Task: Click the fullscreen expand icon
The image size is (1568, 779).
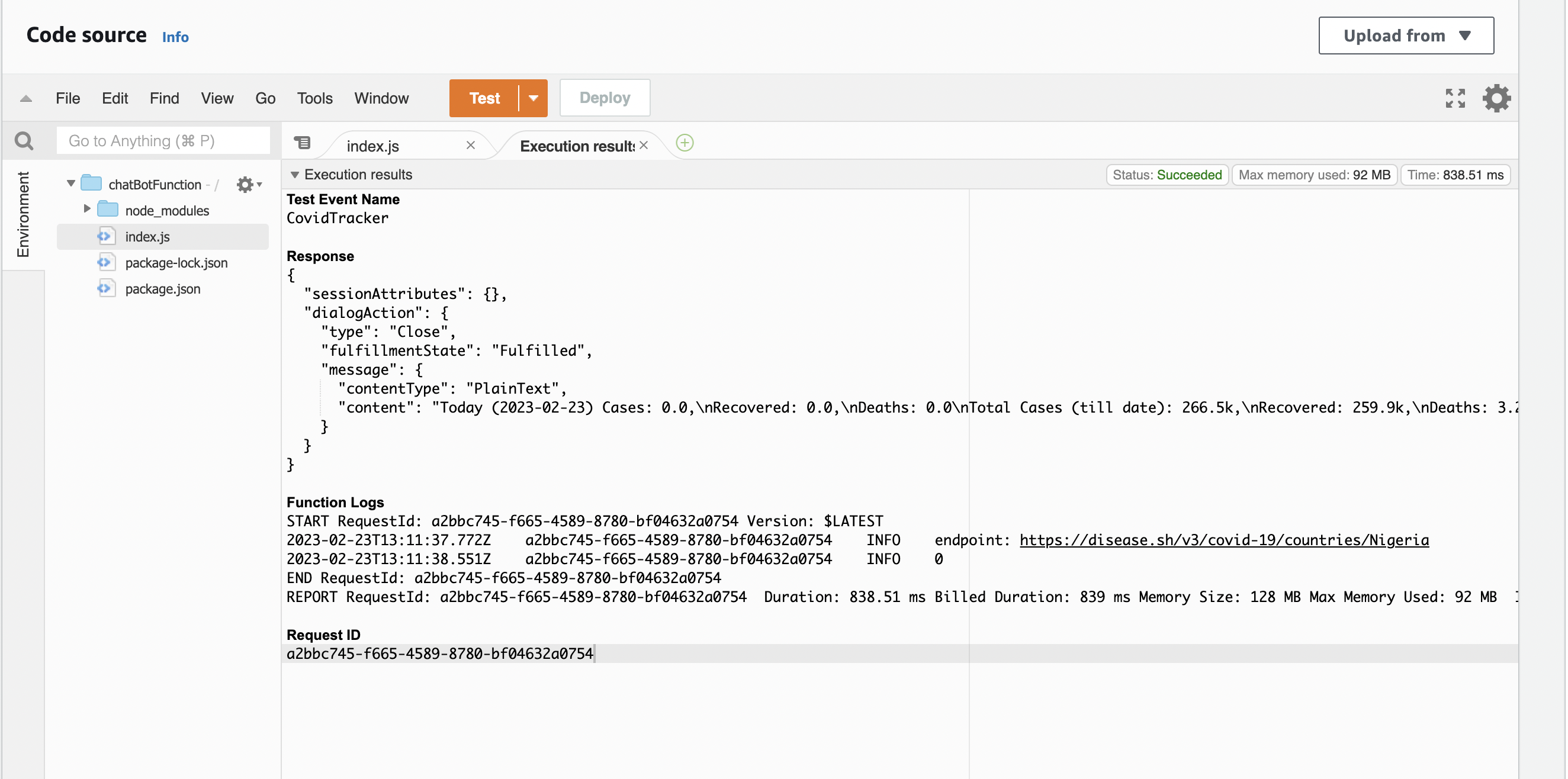Action: click(1455, 97)
